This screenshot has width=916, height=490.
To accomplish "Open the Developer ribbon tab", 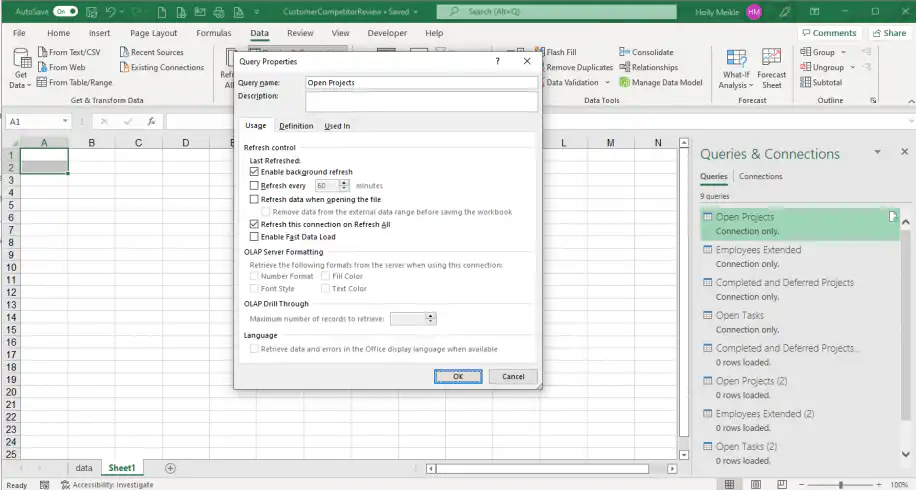I will [x=387, y=33].
